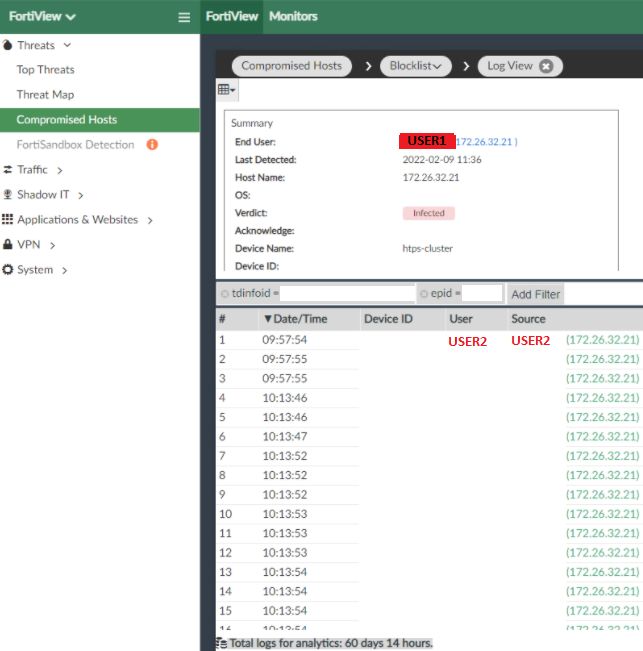Go to Compromised Hosts breadcrumb
Screen dimensions: 643x651
click(x=291, y=66)
